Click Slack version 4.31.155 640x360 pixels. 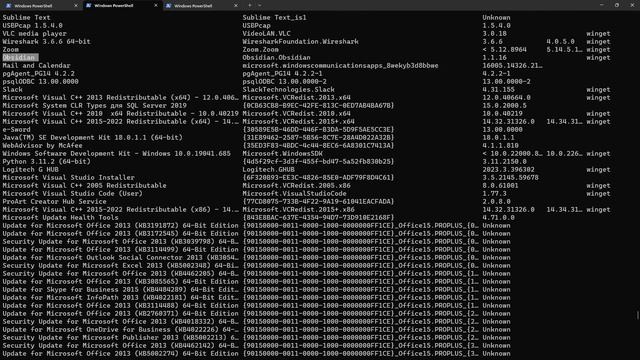[498, 89]
